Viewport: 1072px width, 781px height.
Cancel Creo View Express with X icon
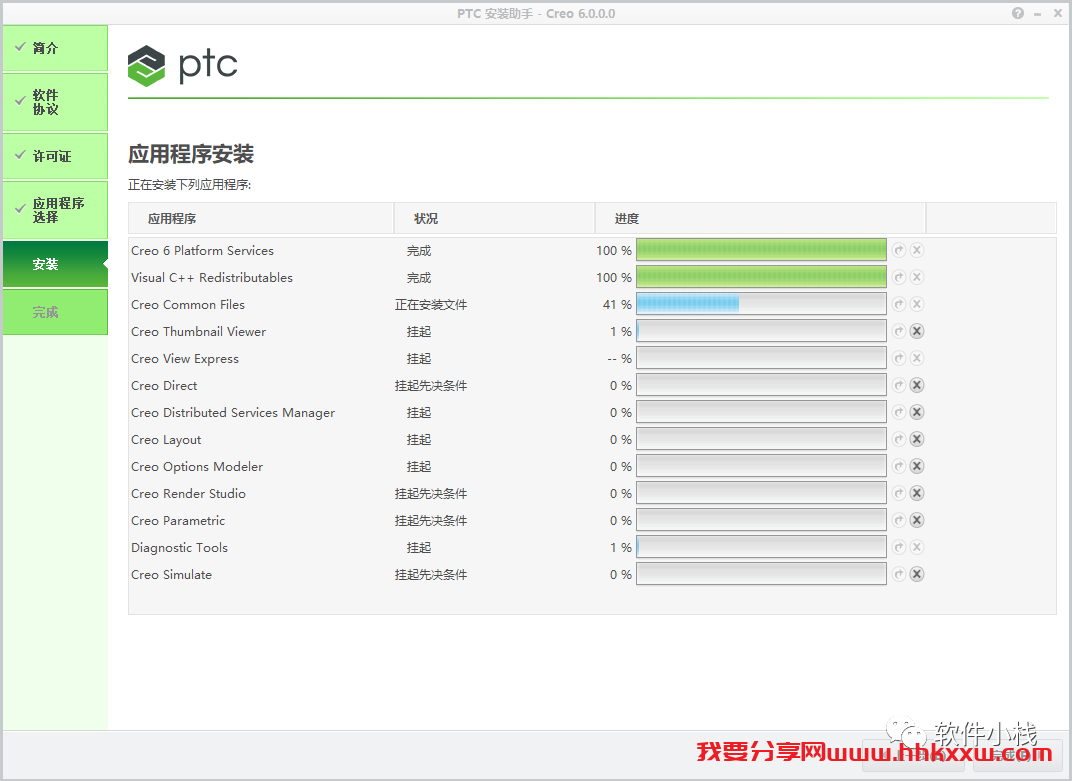(917, 358)
